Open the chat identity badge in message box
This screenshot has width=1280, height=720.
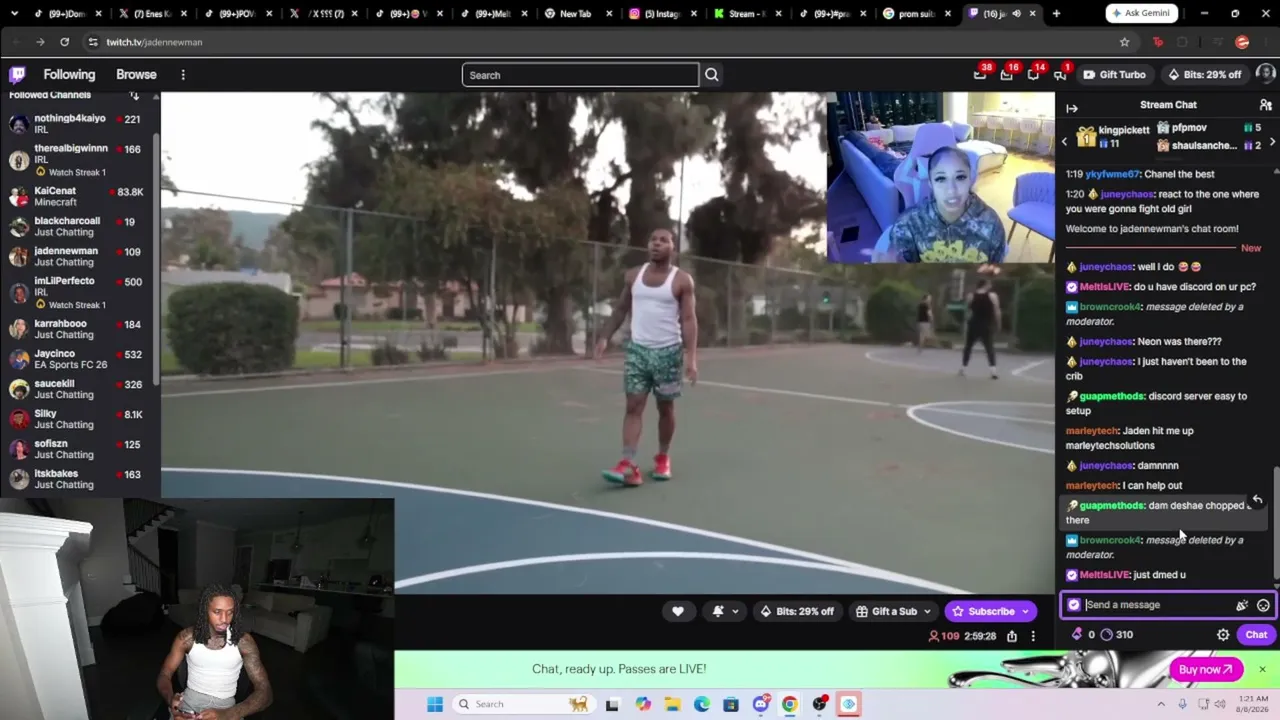(x=1074, y=605)
